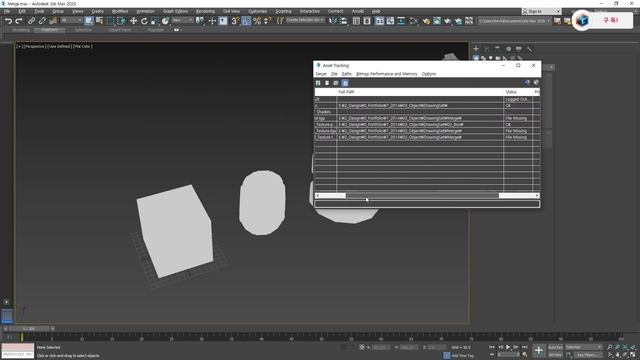The image size is (640, 360).
Task: Click the Play Animation button
Action: (x=508, y=347)
